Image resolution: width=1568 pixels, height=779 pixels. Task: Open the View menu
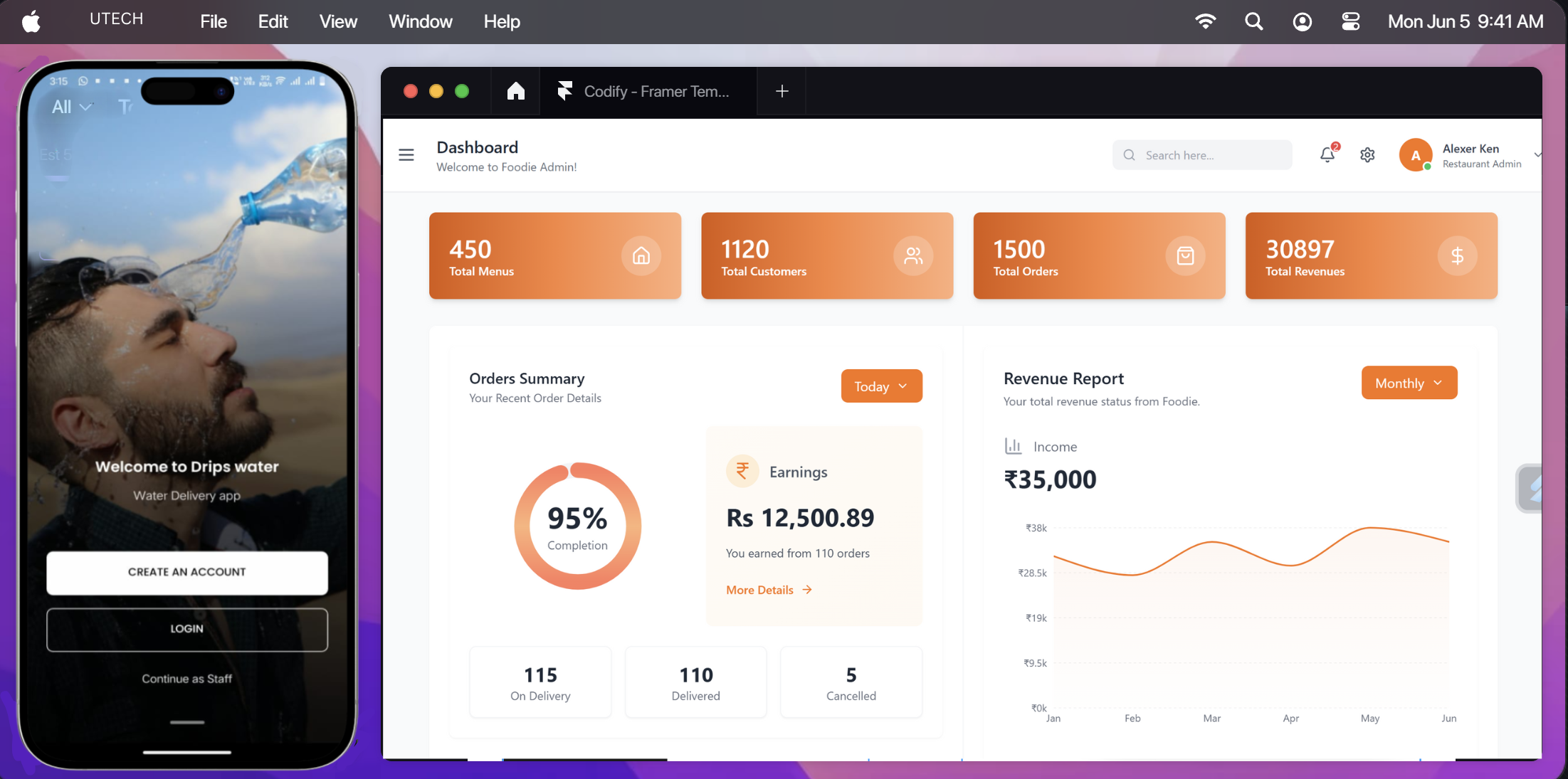(338, 21)
